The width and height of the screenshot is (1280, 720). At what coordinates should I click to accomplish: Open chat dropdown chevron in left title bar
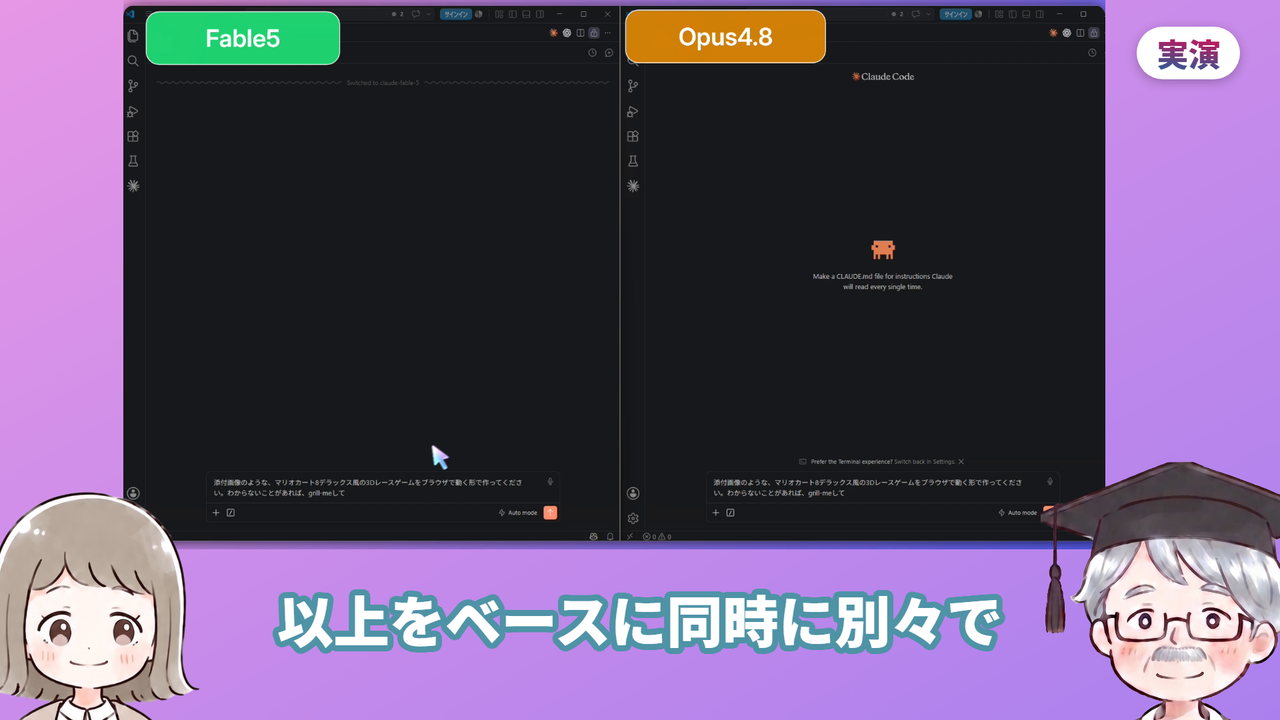[x=429, y=14]
